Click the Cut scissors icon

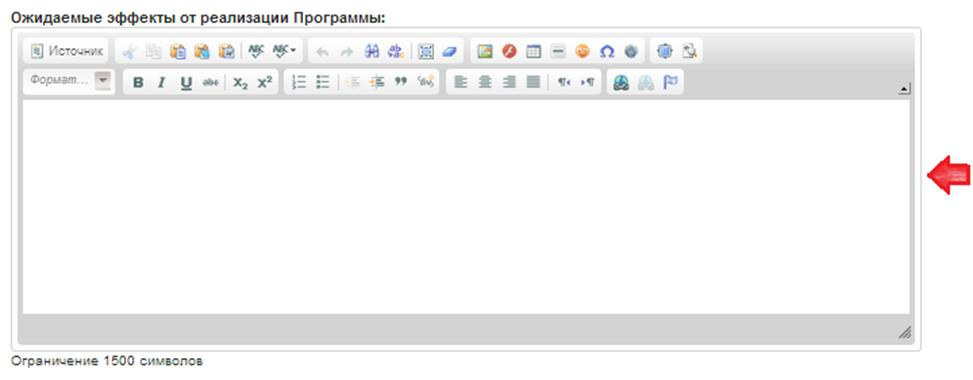coord(128,52)
